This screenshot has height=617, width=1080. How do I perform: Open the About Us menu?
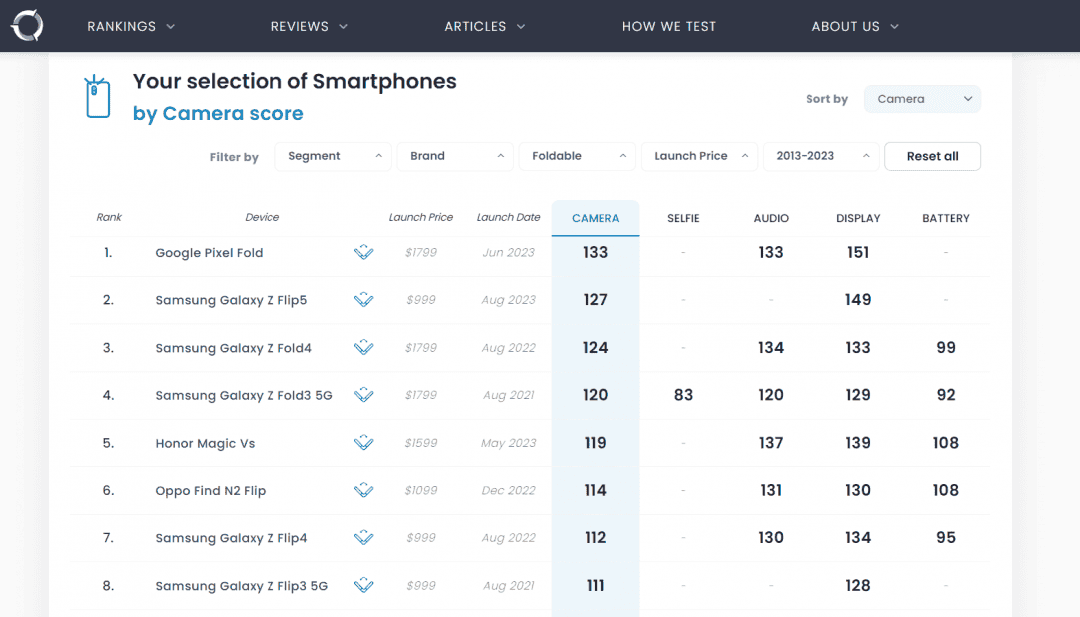click(x=855, y=26)
